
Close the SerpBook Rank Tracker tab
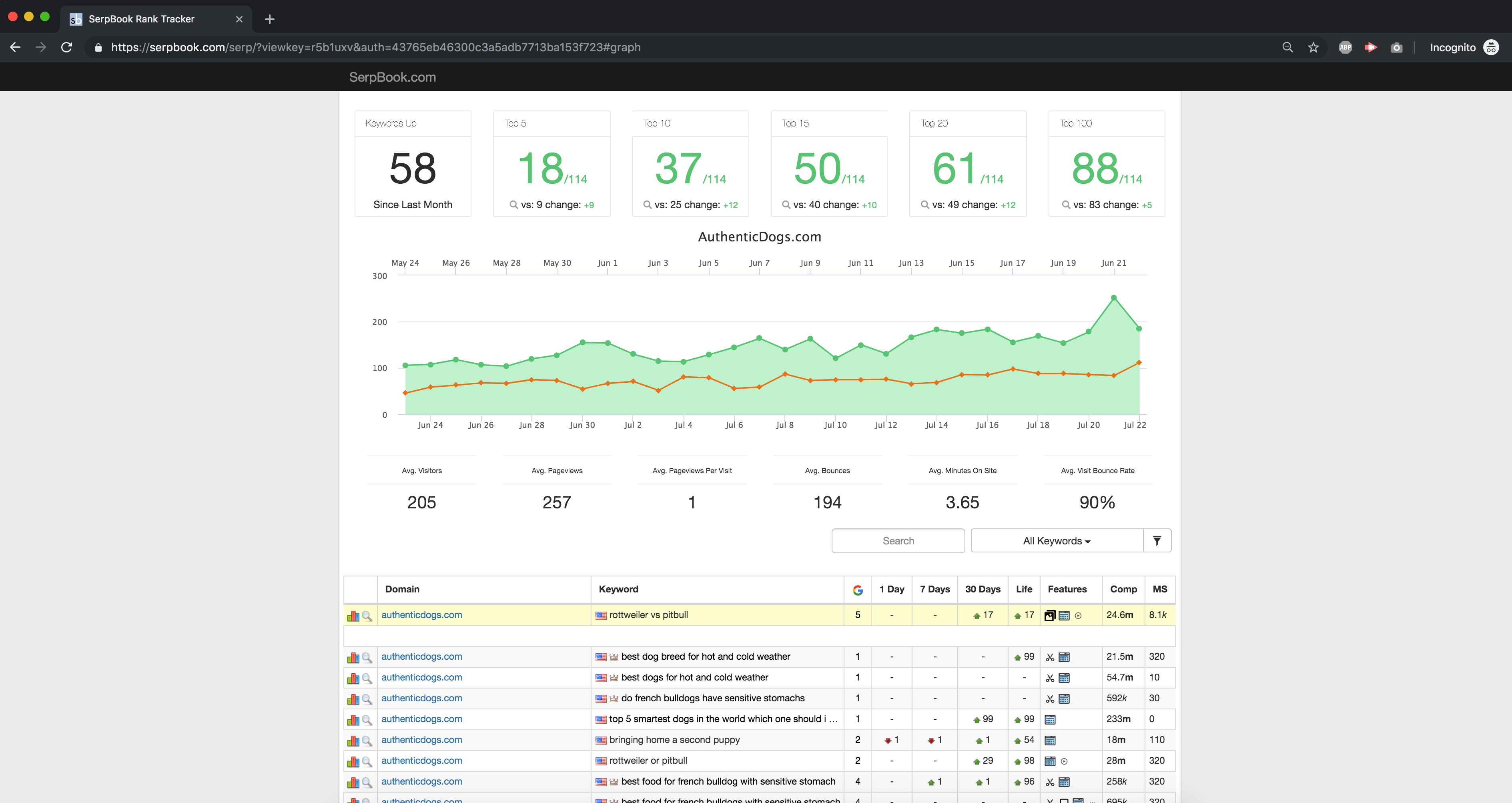tap(239, 19)
